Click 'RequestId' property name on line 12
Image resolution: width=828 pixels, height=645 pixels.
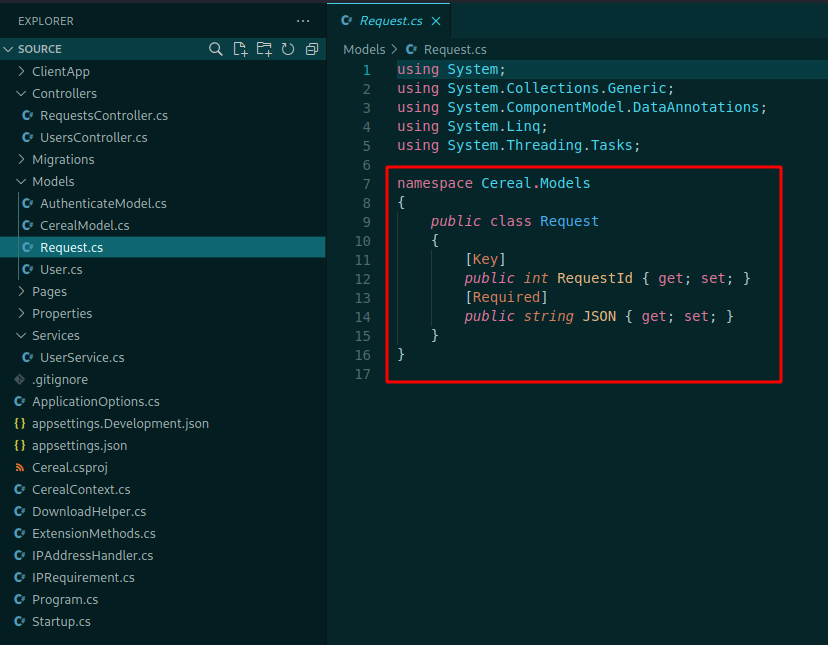(x=595, y=278)
